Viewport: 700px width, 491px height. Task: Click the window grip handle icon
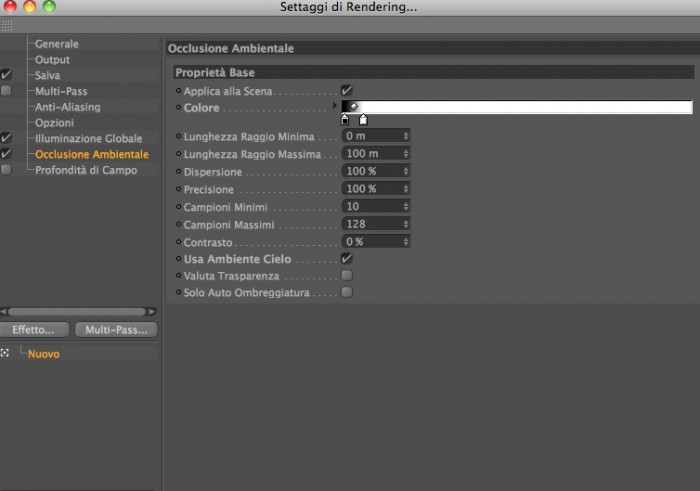tap(6, 25)
